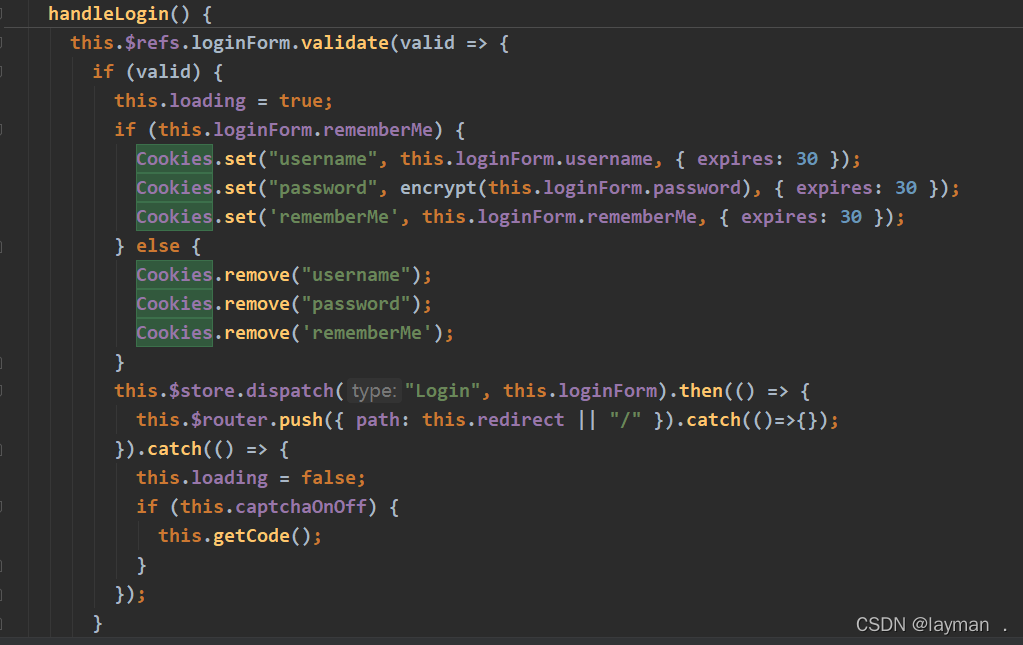Click the $refs token
The image size is (1023, 645).
pyautogui.click(x=152, y=43)
